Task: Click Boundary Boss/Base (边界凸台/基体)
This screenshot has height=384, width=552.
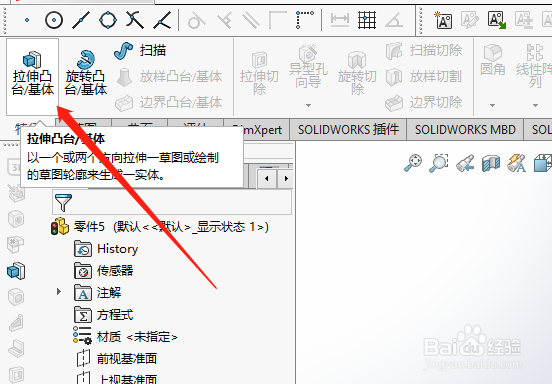Action: 169,102
